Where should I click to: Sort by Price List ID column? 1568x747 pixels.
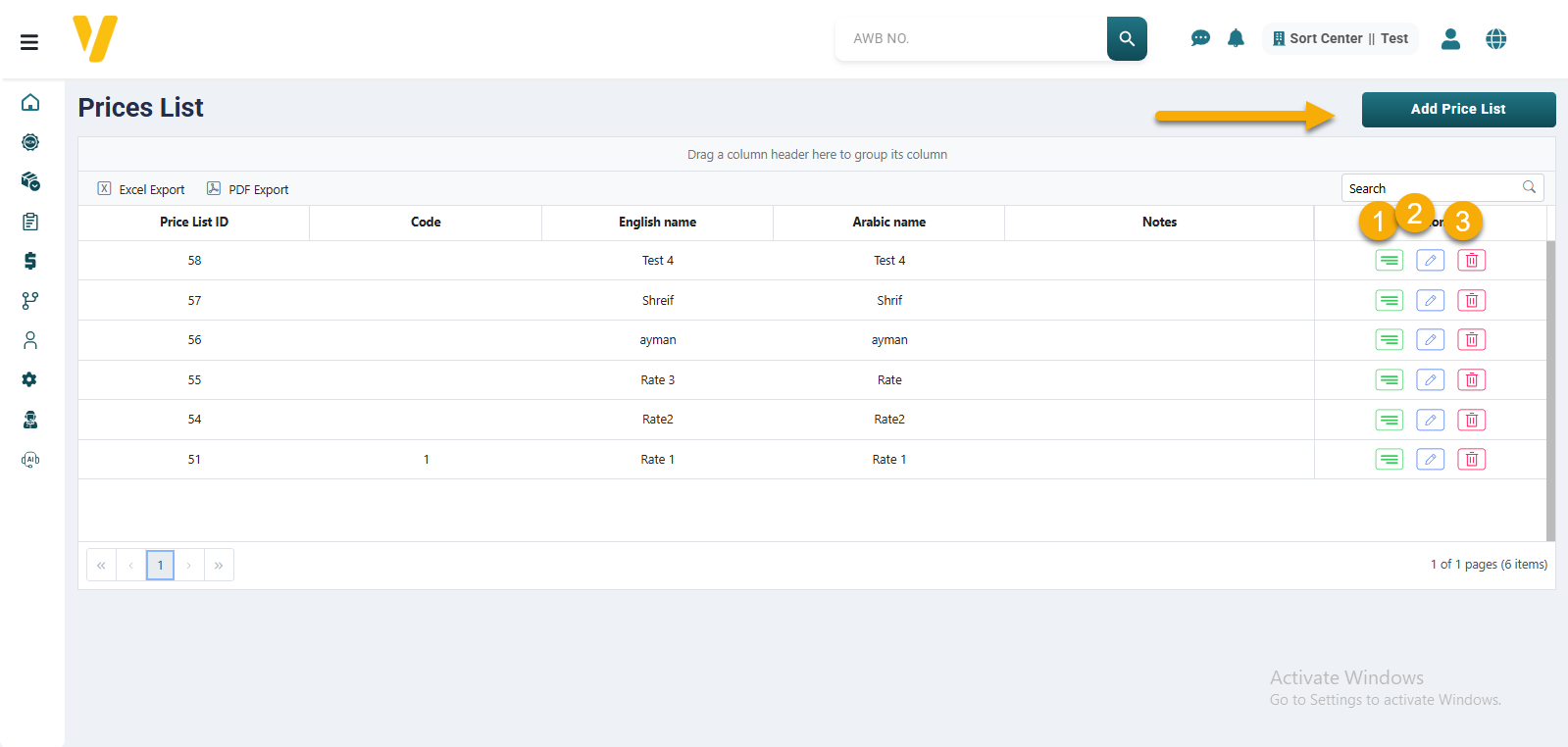194,223
